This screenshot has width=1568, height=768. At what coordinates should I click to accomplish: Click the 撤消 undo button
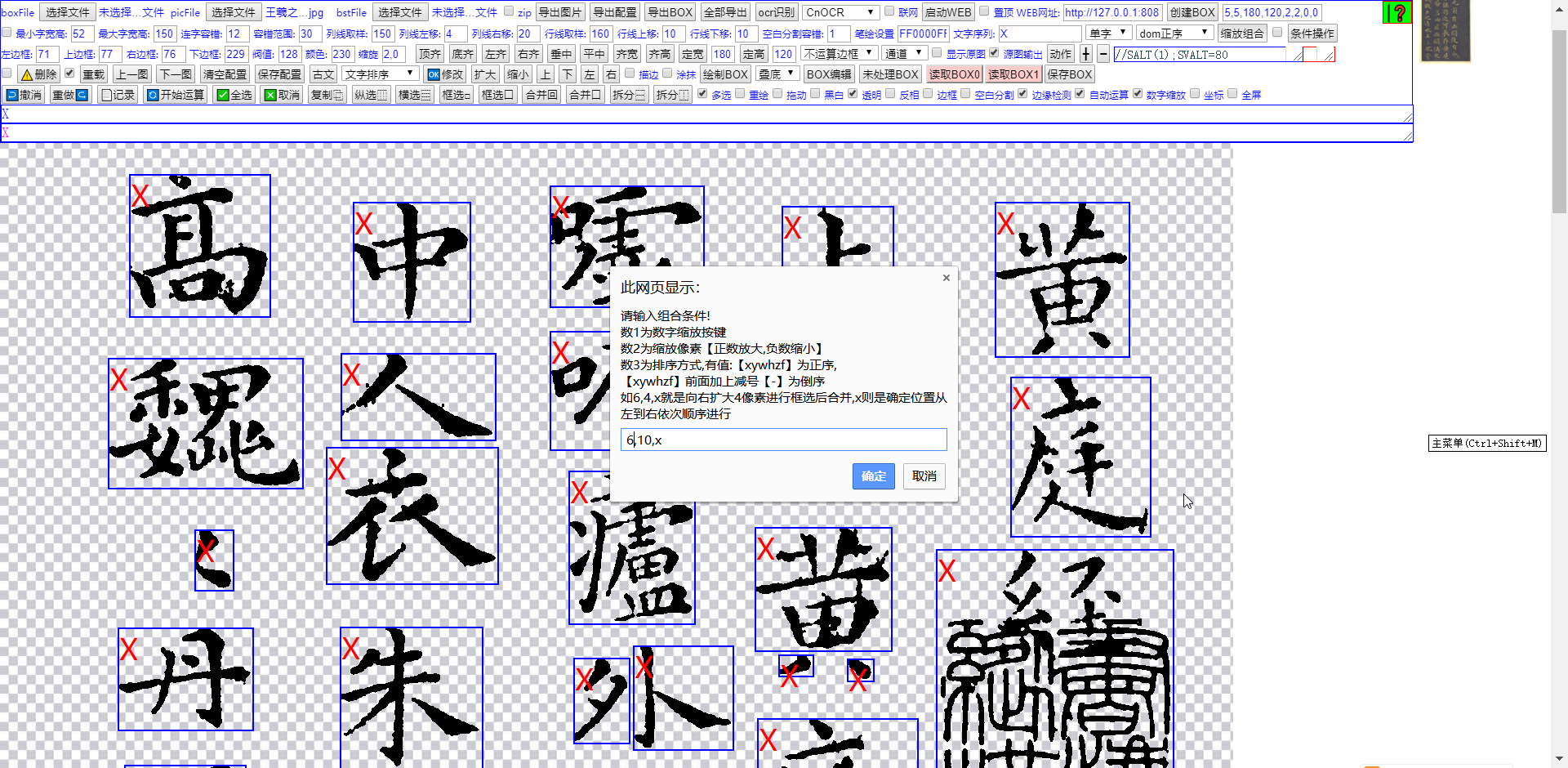coord(24,95)
